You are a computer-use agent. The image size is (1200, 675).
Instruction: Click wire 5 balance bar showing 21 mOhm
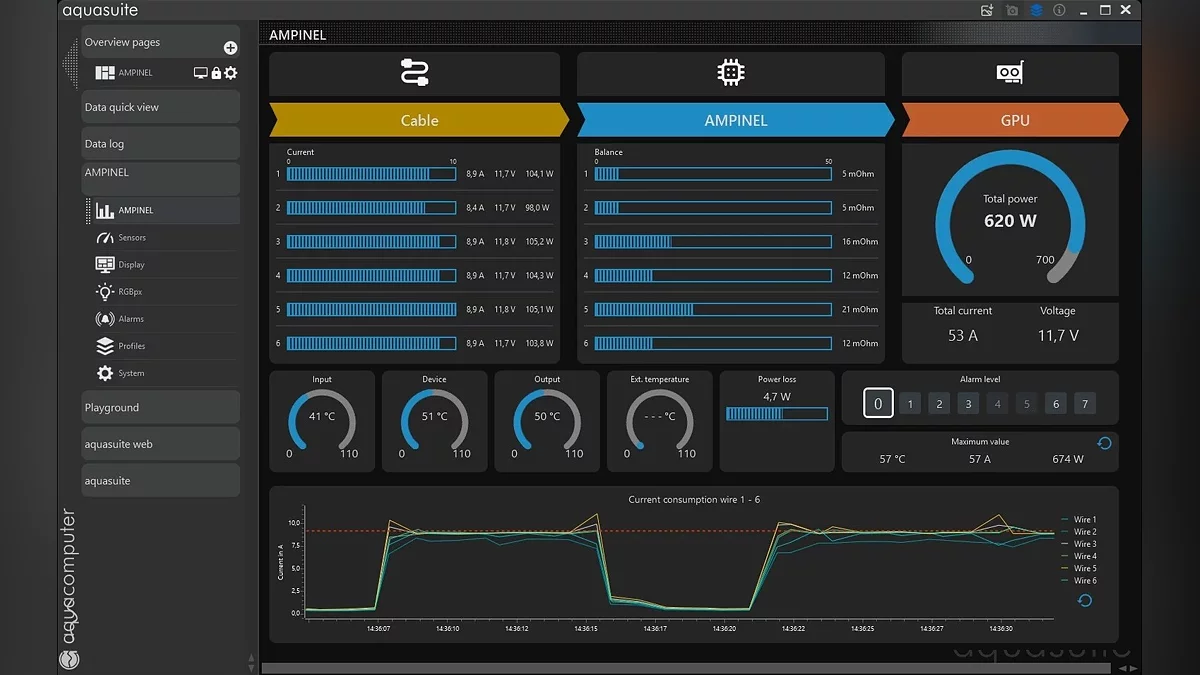click(x=713, y=309)
